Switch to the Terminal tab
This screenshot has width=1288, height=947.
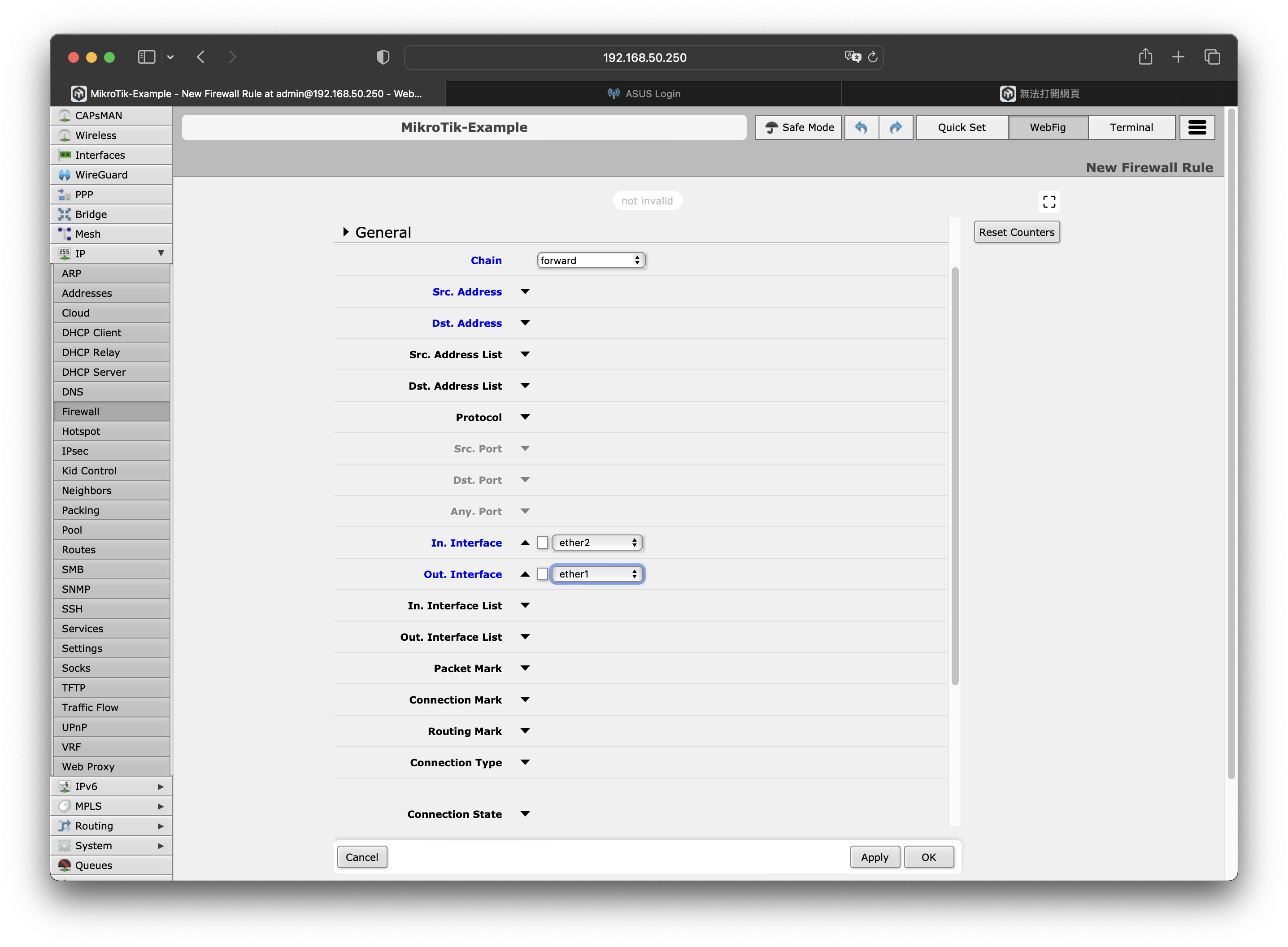(x=1131, y=127)
